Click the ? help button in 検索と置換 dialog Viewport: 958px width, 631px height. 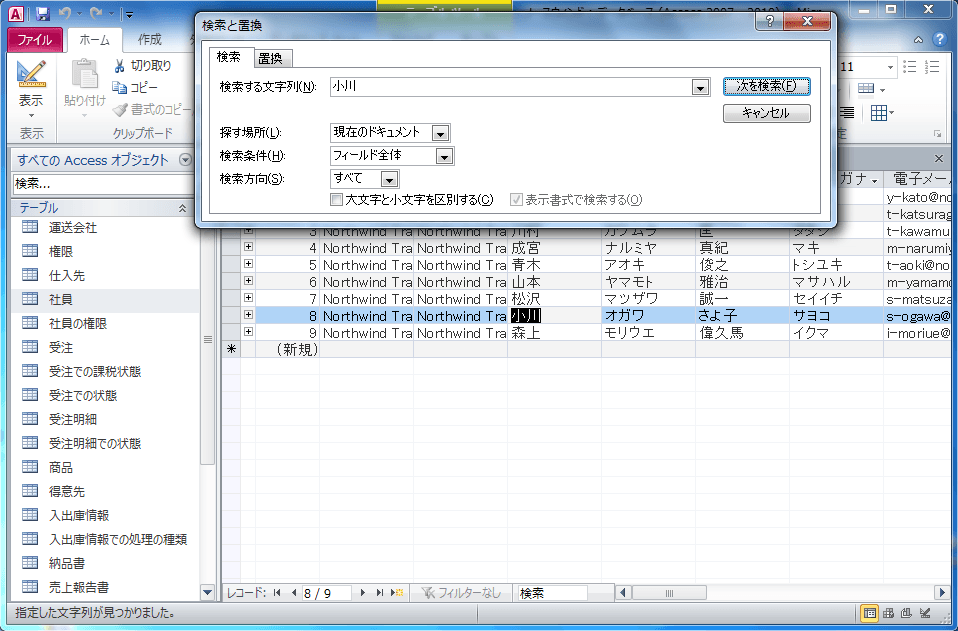770,21
